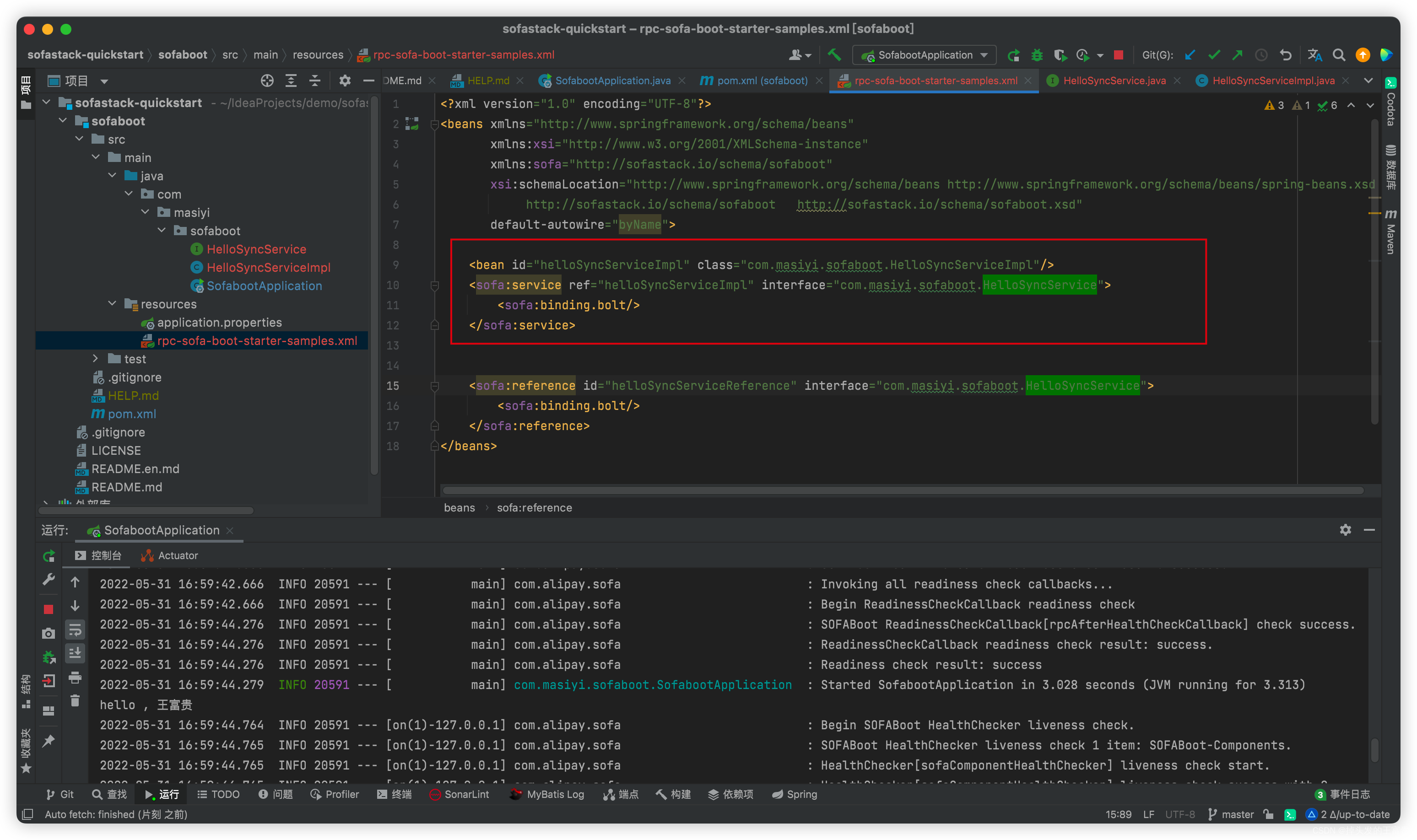Click the Git commit green checkmark

(x=1213, y=55)
